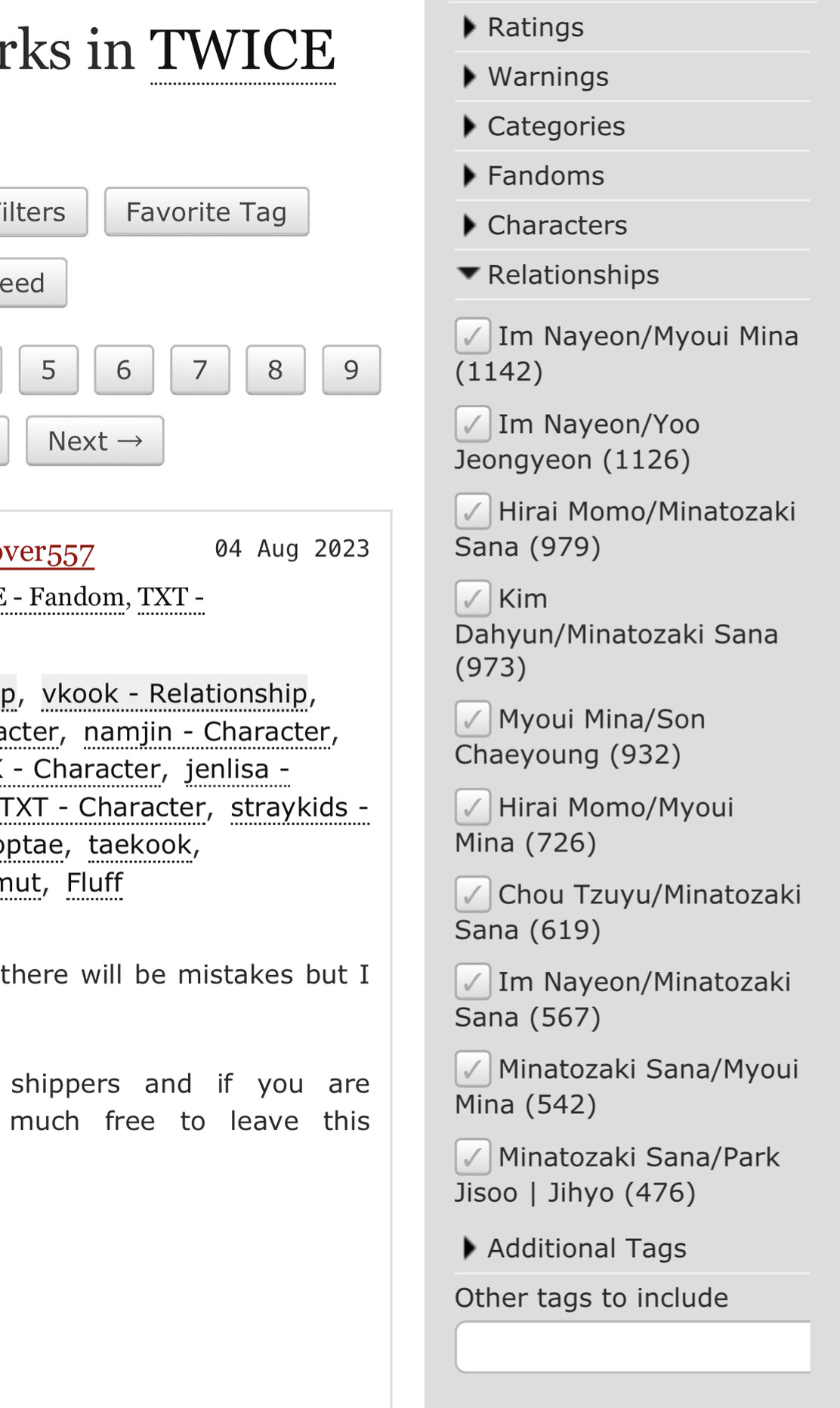Expand the Additional Tags section
The width and height of the screenshot is (840, 1408).
(585, 1249)
